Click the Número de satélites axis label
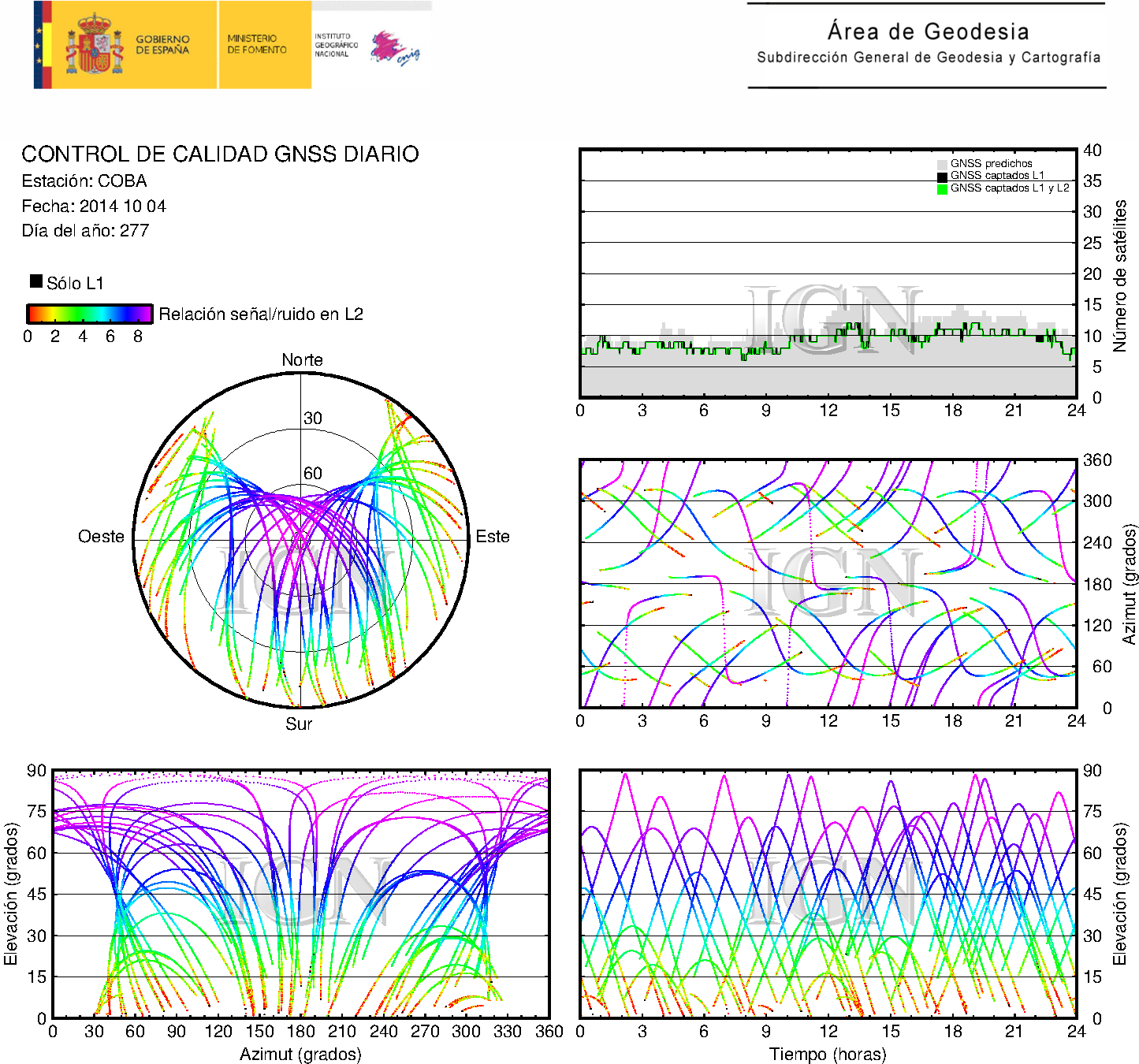 (x=1119, y=275)
